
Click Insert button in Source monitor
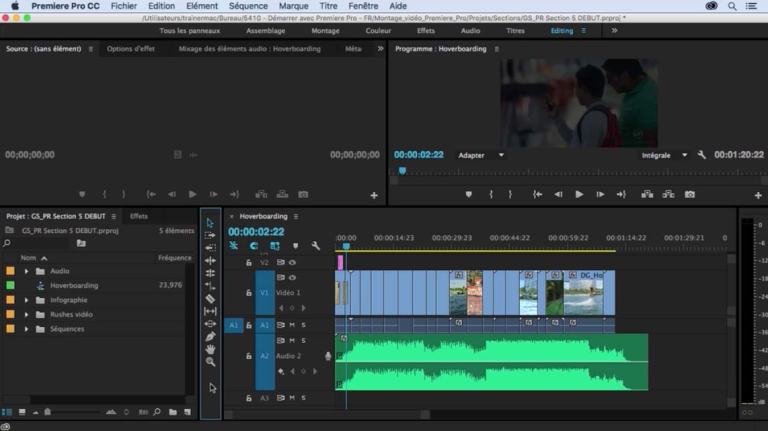tap(261, 194)
